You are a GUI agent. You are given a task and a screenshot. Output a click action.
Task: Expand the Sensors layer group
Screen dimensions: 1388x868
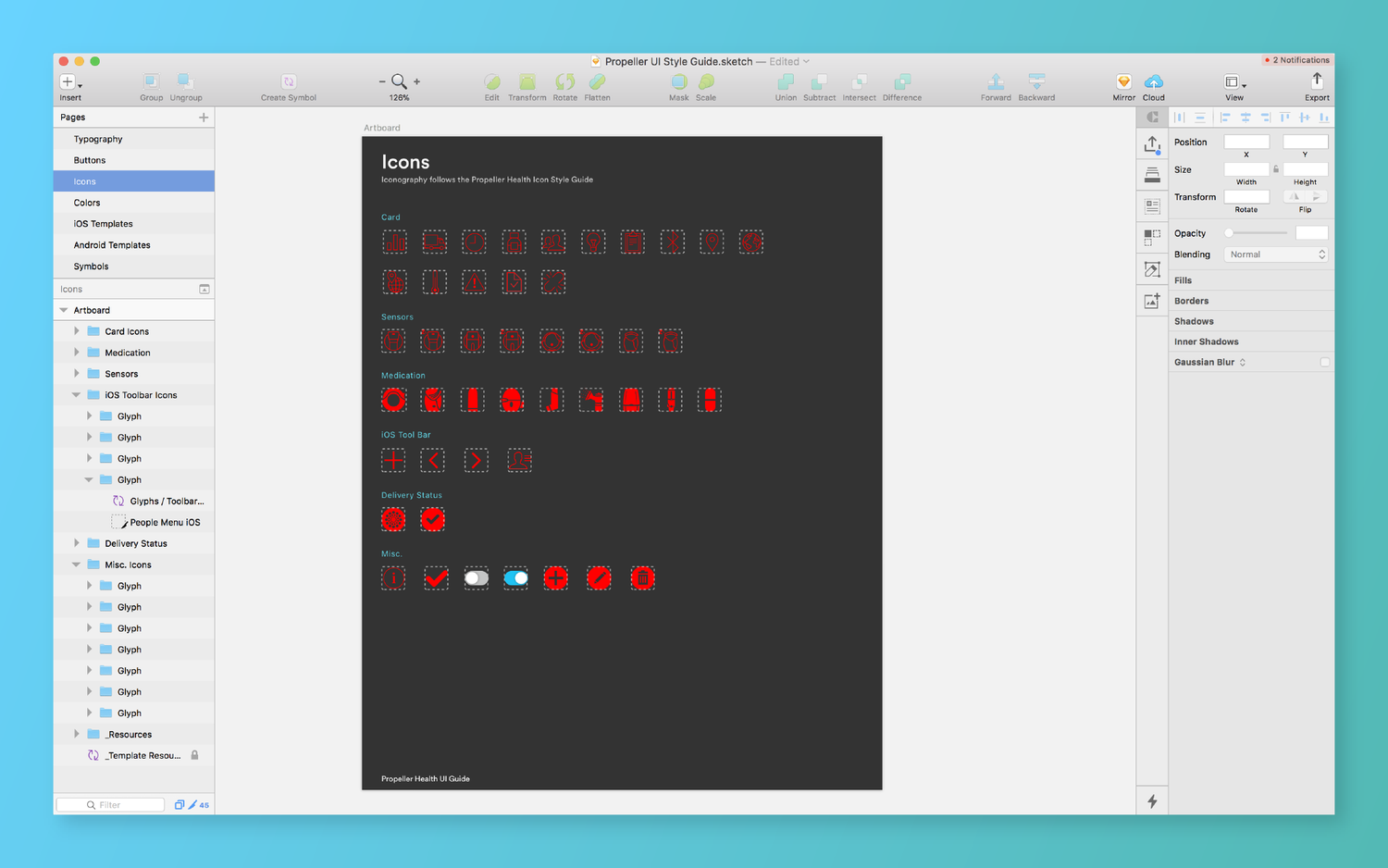click(x=77, y=373)
